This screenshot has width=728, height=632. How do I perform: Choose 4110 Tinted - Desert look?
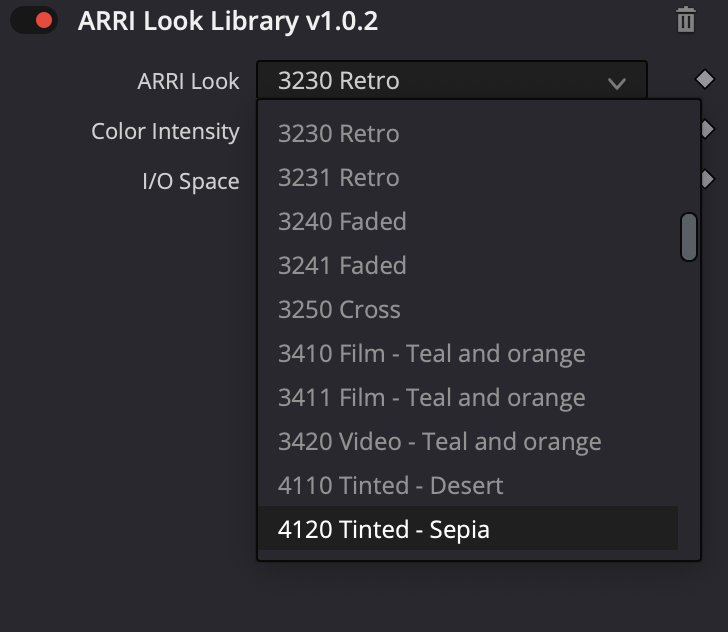point(468,486)
